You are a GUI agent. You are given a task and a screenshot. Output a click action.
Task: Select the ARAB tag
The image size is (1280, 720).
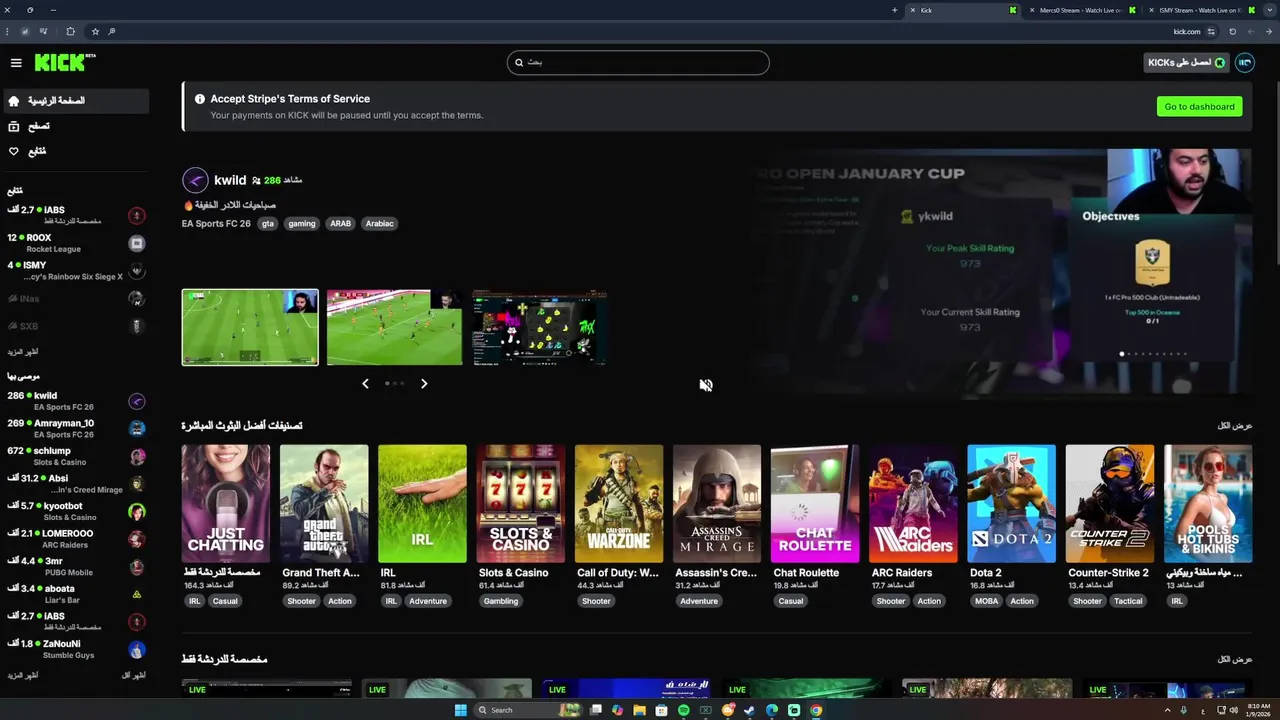pos(341,224)
